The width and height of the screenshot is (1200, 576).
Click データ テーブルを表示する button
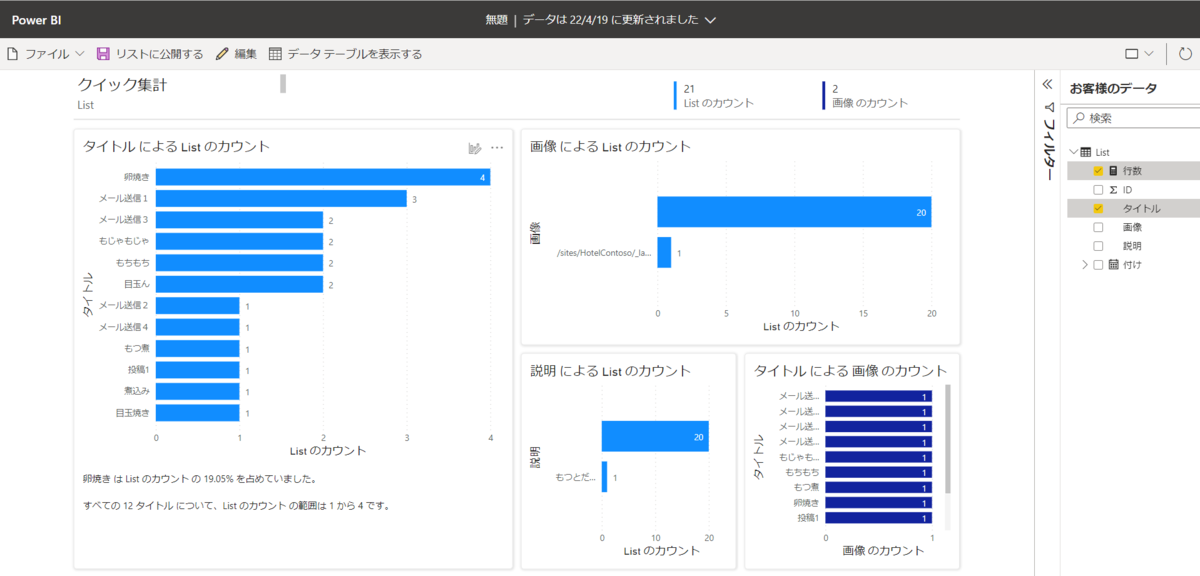tap(345, 54)
